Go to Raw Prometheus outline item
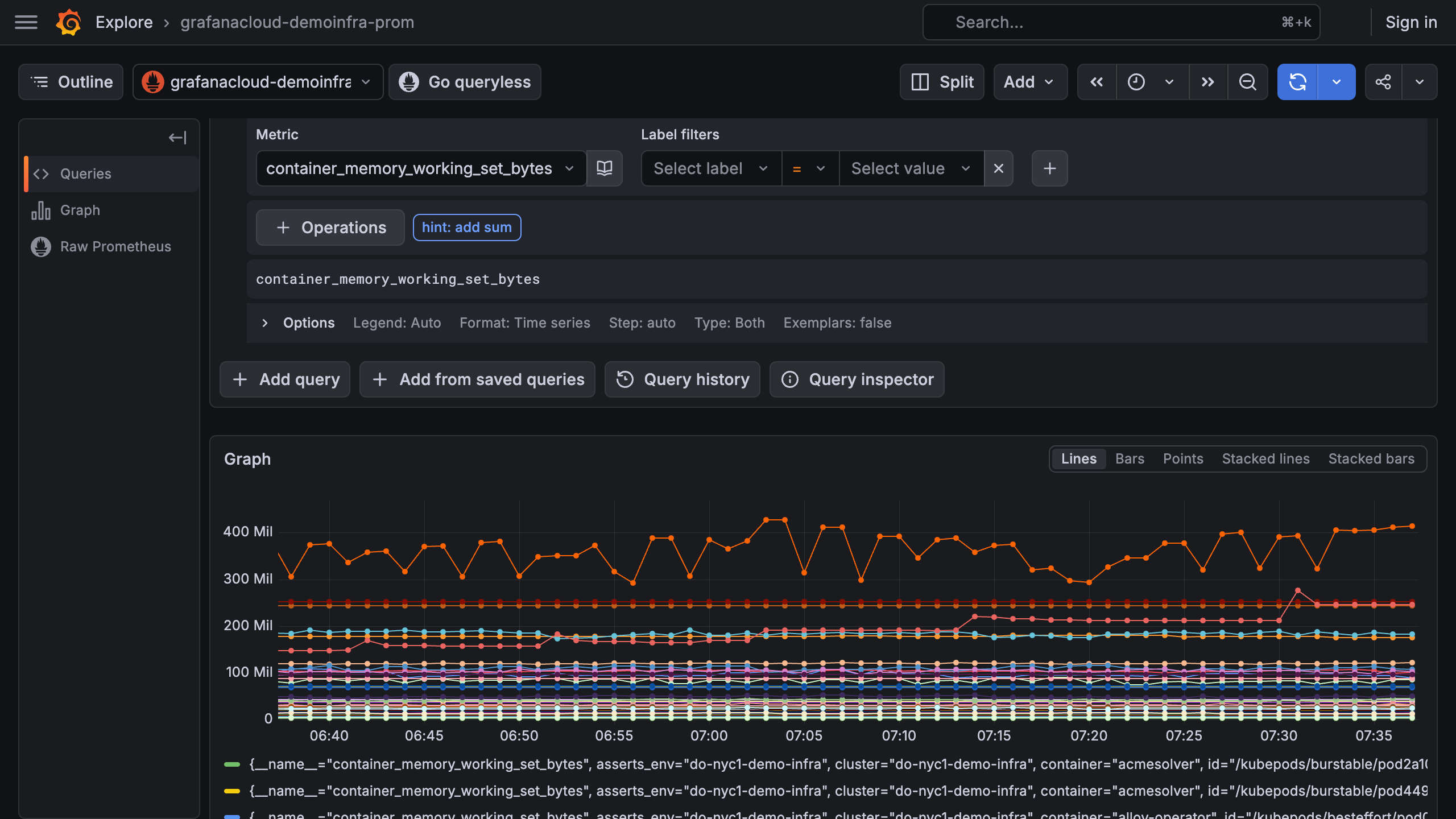The height and width of the screenshot is (819, 1456). click(x=115, y=246)
